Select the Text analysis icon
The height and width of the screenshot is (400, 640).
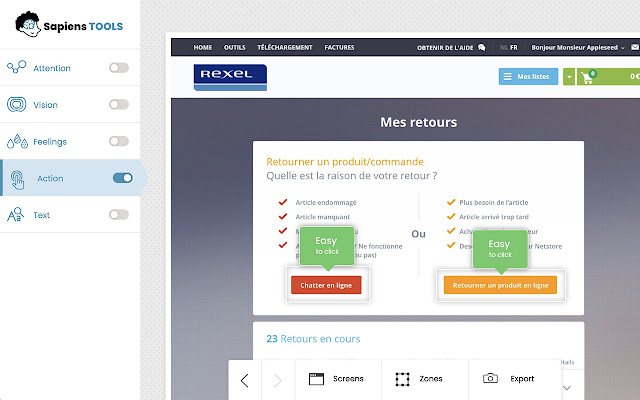16,214
